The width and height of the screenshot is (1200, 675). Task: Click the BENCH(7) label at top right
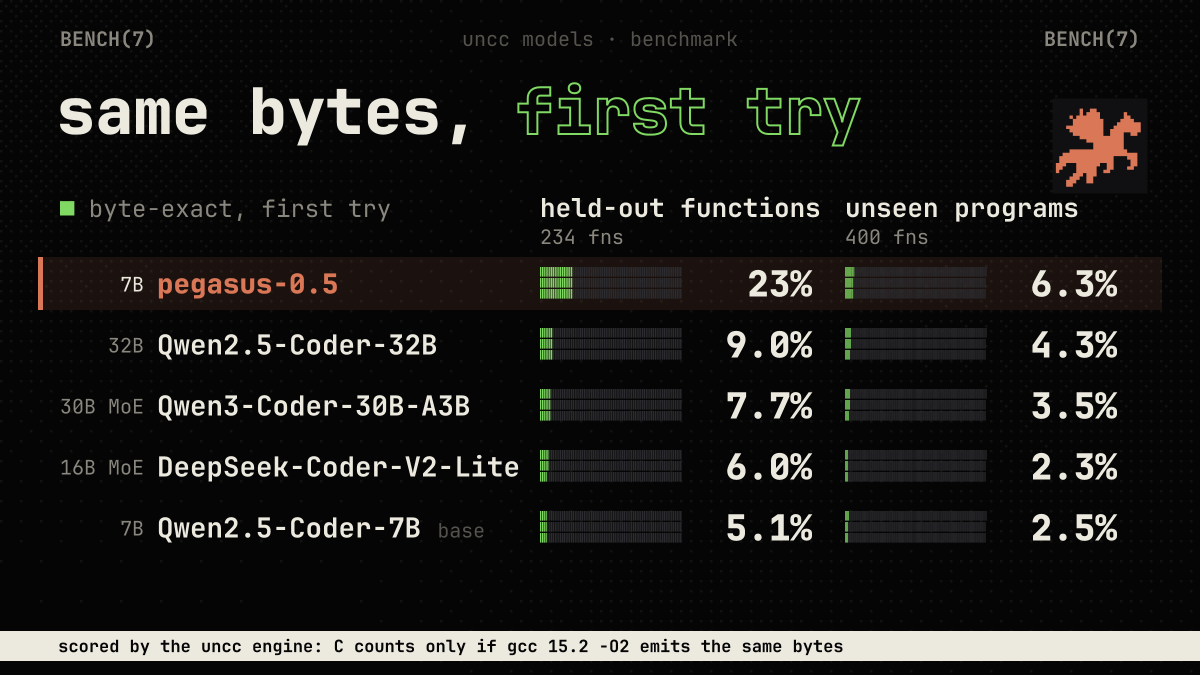coord(1092,39)
